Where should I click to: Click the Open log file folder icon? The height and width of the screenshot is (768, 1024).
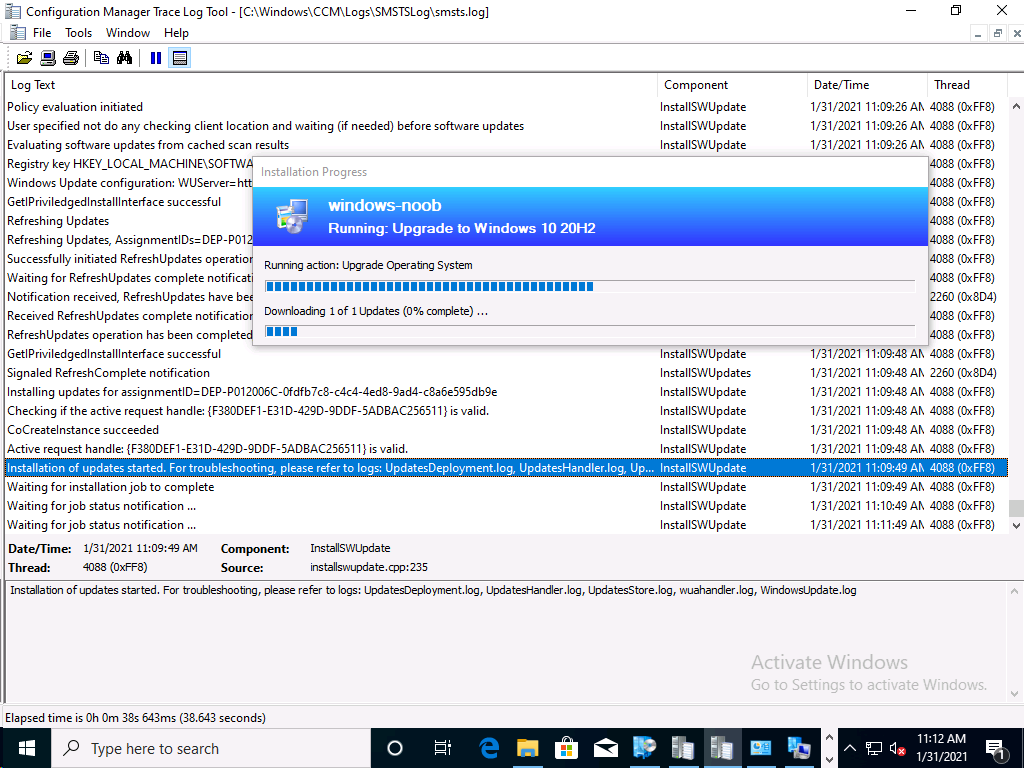(x=24, y=58)
